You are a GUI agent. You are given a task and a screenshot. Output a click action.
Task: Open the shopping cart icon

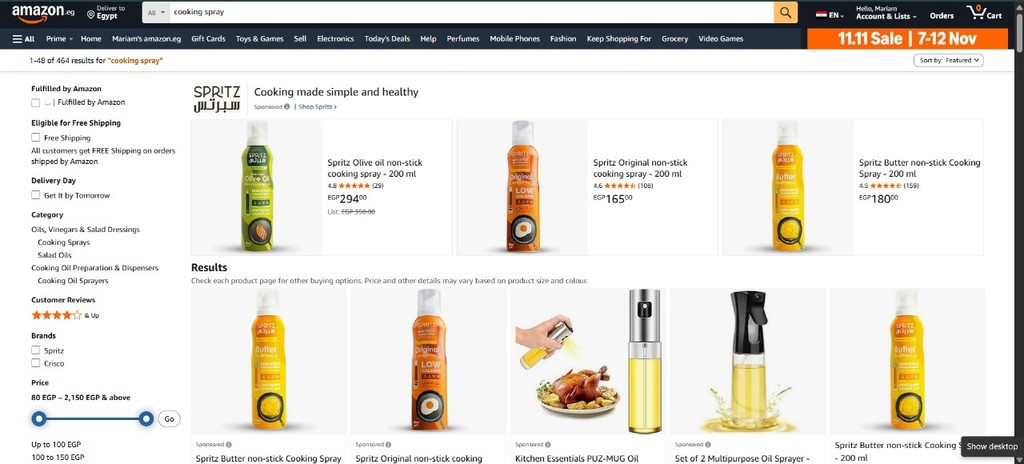[984, 12]
